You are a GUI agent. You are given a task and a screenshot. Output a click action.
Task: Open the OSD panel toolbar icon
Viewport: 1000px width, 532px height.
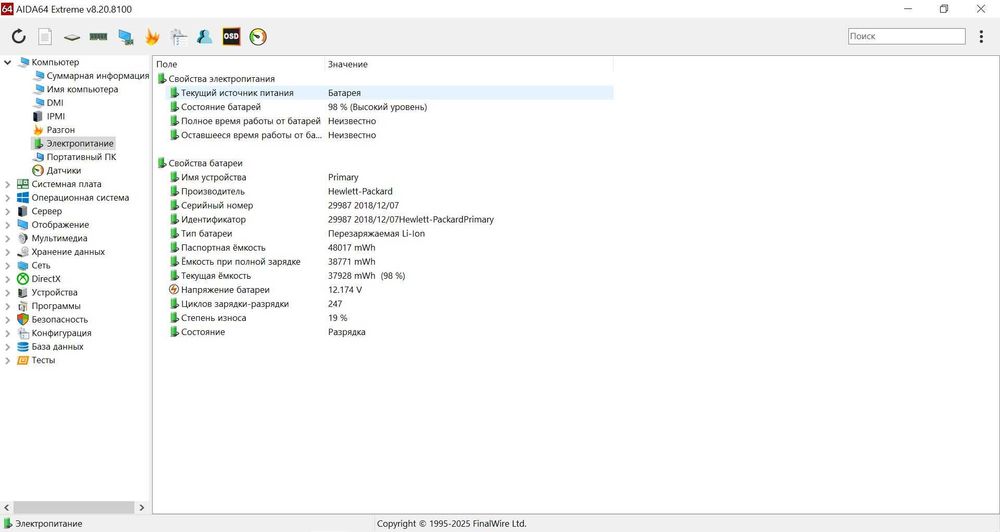pos(231,36)
